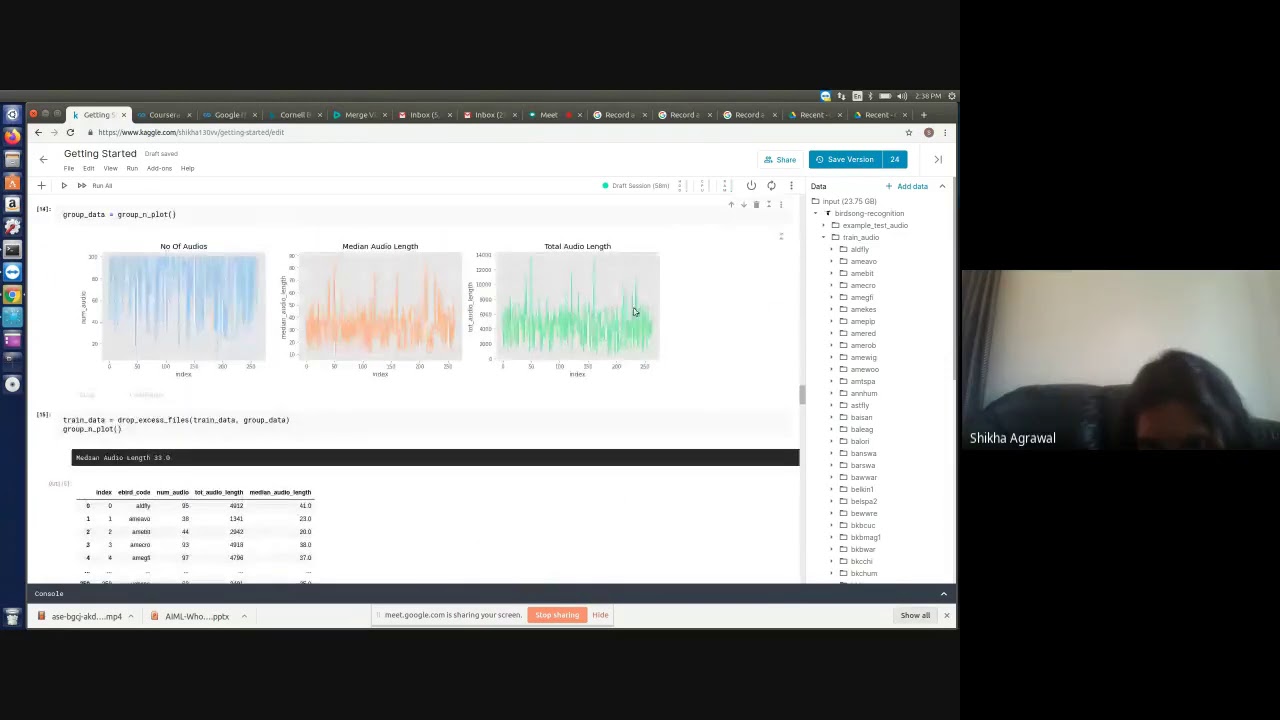Collapse the right sidebar with arrow icon
The height and width of the screenshot is (720, 1280).
(x=938, y=160)
